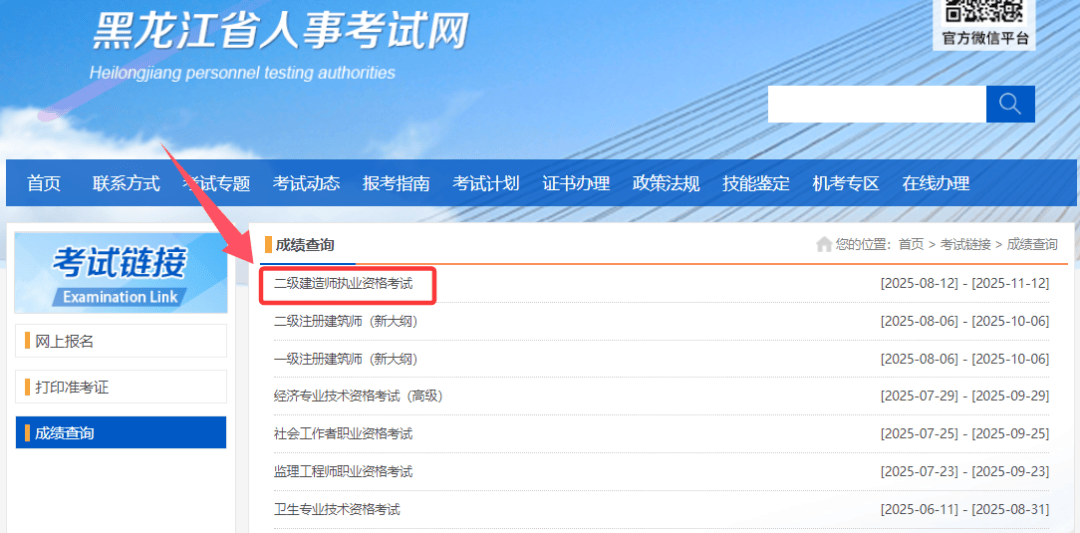Open 证书办理 from the navigation bar
Image resolution: width=1080 pixels, height=533 pixels.
[x=576, y=183]
